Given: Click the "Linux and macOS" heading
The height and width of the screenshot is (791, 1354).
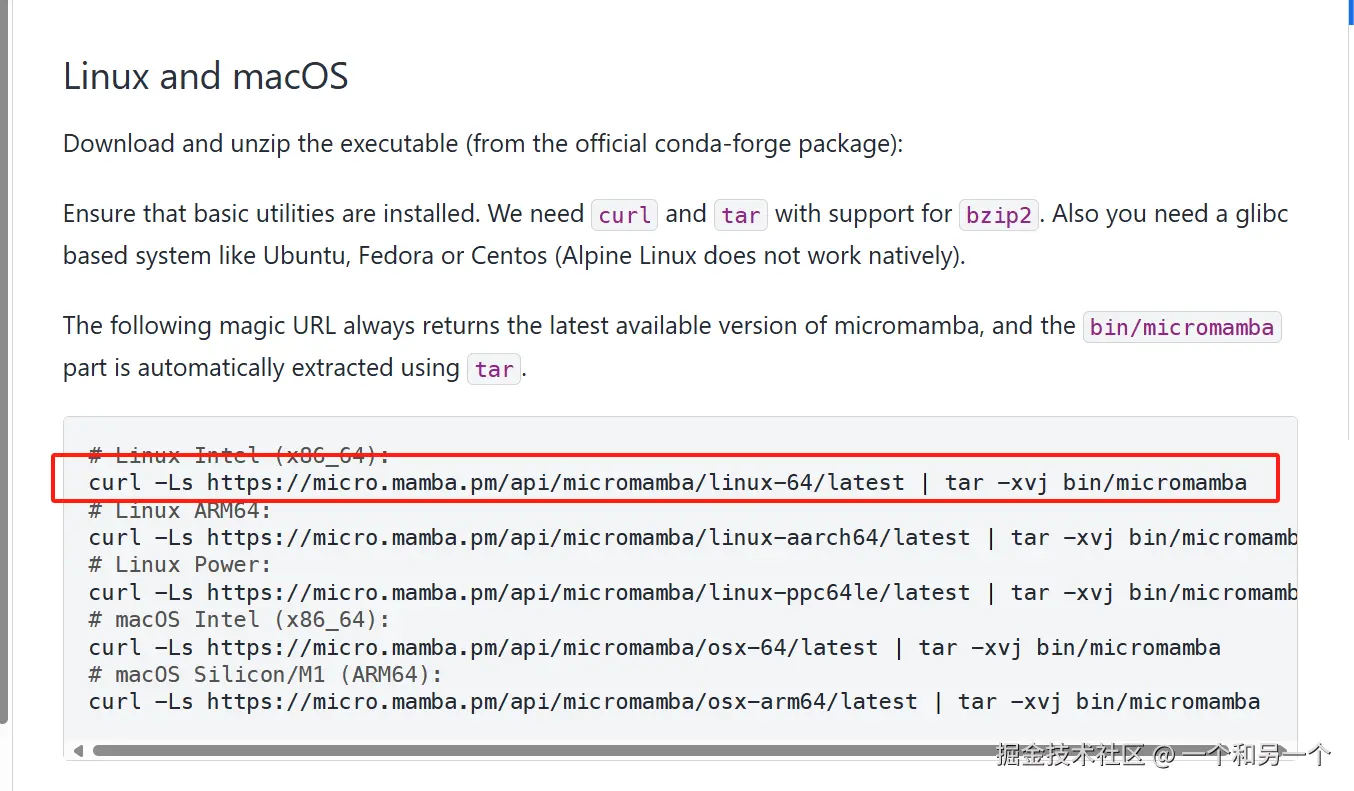Looking at the screenshot, I should (205, 77).
